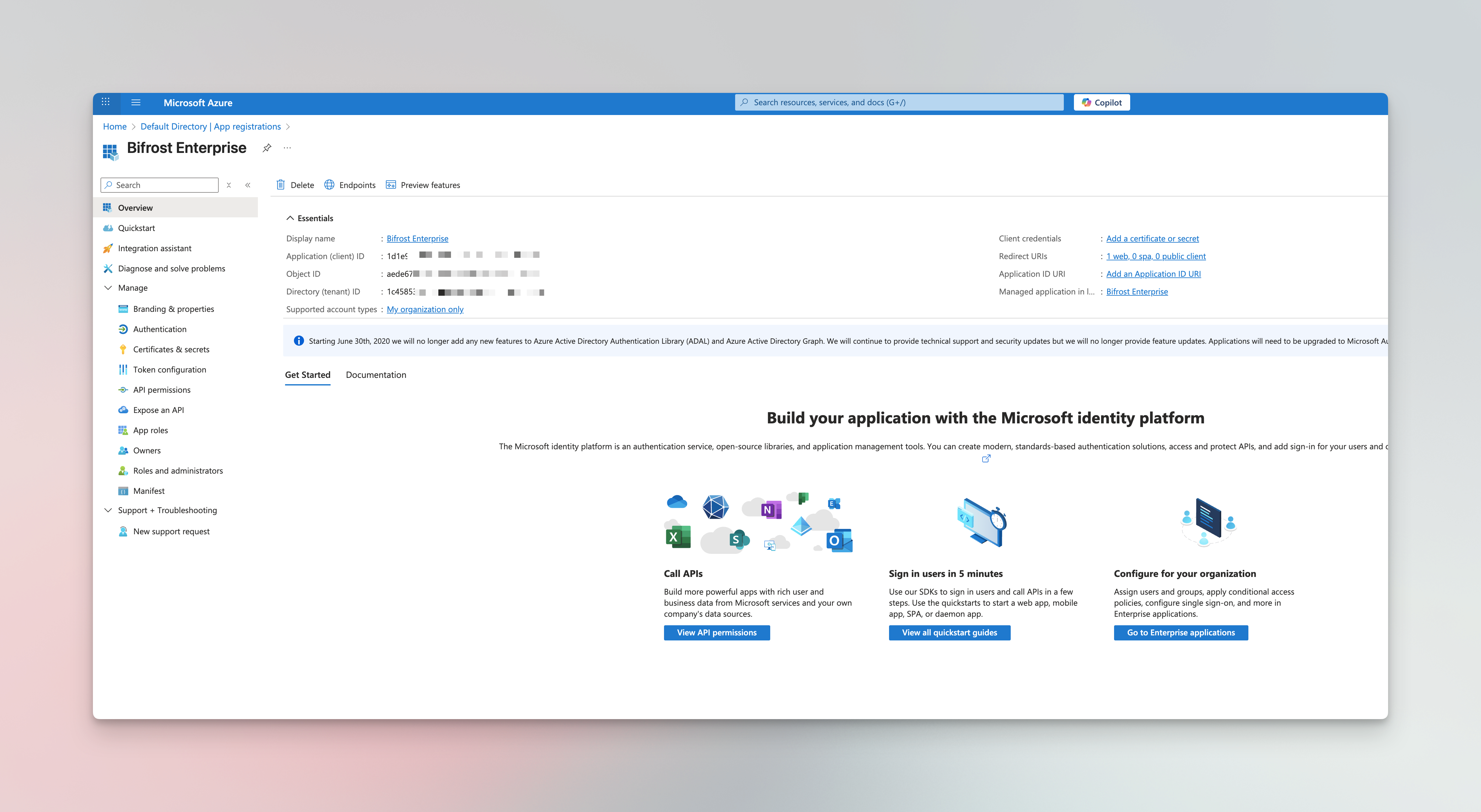The image size is (1481, 812).
Task: Open Diagnose and solve problems
Action: [x=175, y=268]
